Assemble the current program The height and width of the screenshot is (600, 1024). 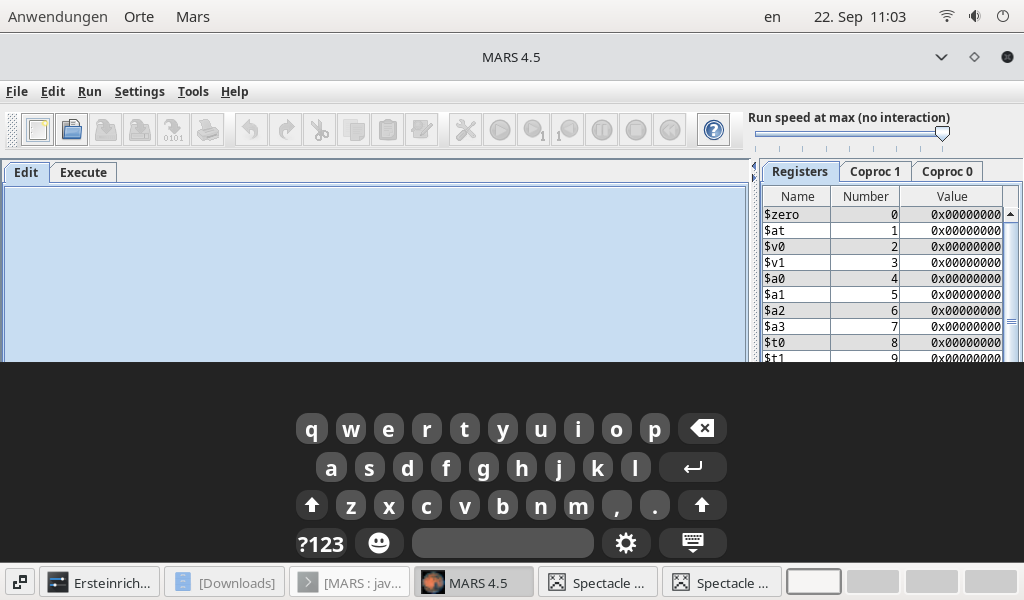click(464, 129)
